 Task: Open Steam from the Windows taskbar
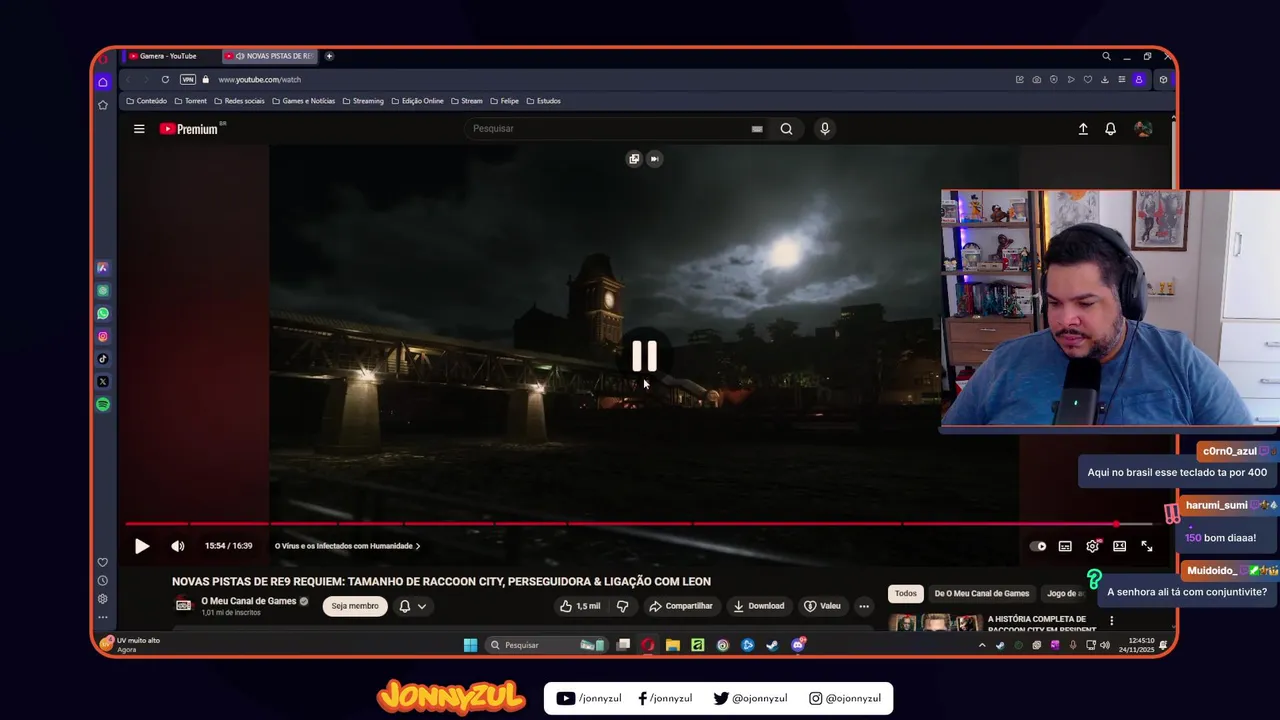[772, 645]
